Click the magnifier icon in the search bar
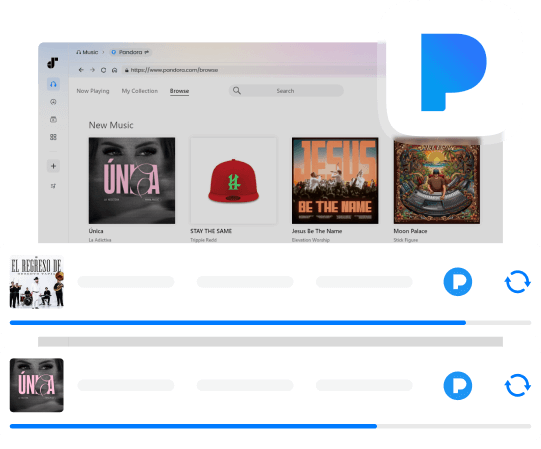Screen dimensions: 541x449 pyautogui.click(x=237, y=90)
